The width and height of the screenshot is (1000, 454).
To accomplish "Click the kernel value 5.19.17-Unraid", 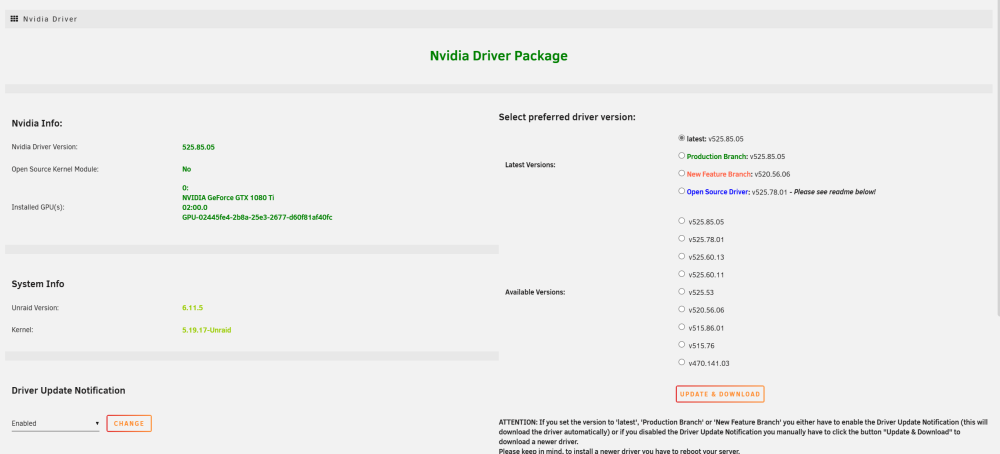I will click(206, 330).
